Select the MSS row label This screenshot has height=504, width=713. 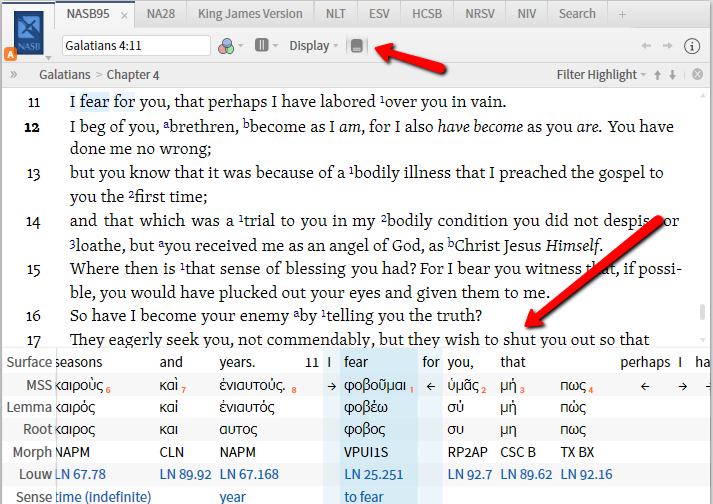coord(39,385)
